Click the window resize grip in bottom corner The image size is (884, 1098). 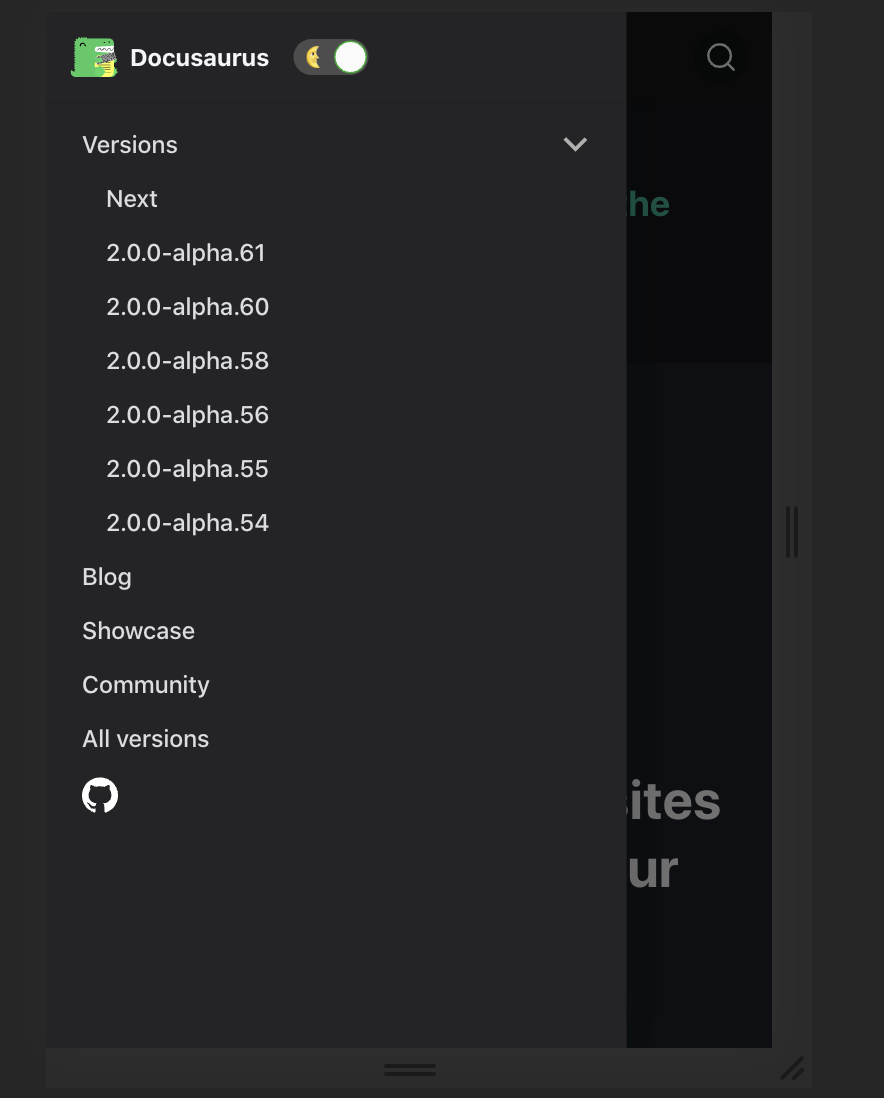coord(791,1070)
